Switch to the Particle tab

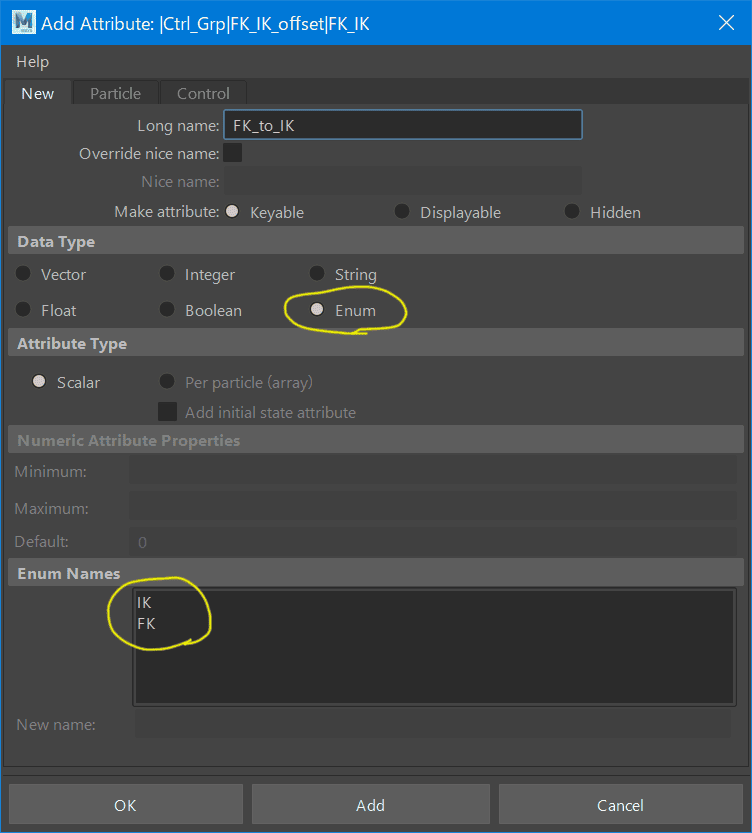point(115,94)
